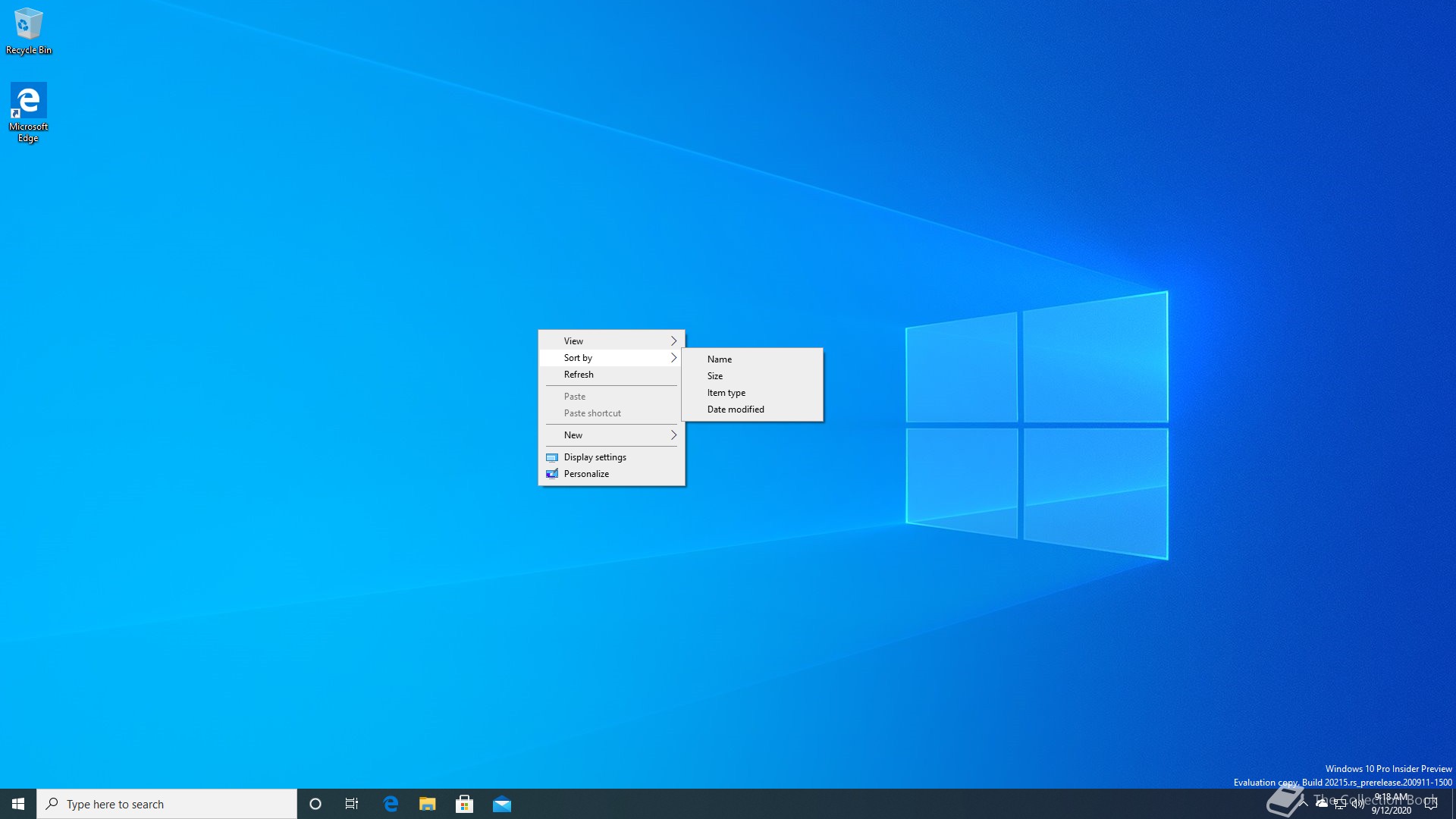Launch Edge from the taskbar
Screen dimensions: 1456x819
(x=391, y=804)
